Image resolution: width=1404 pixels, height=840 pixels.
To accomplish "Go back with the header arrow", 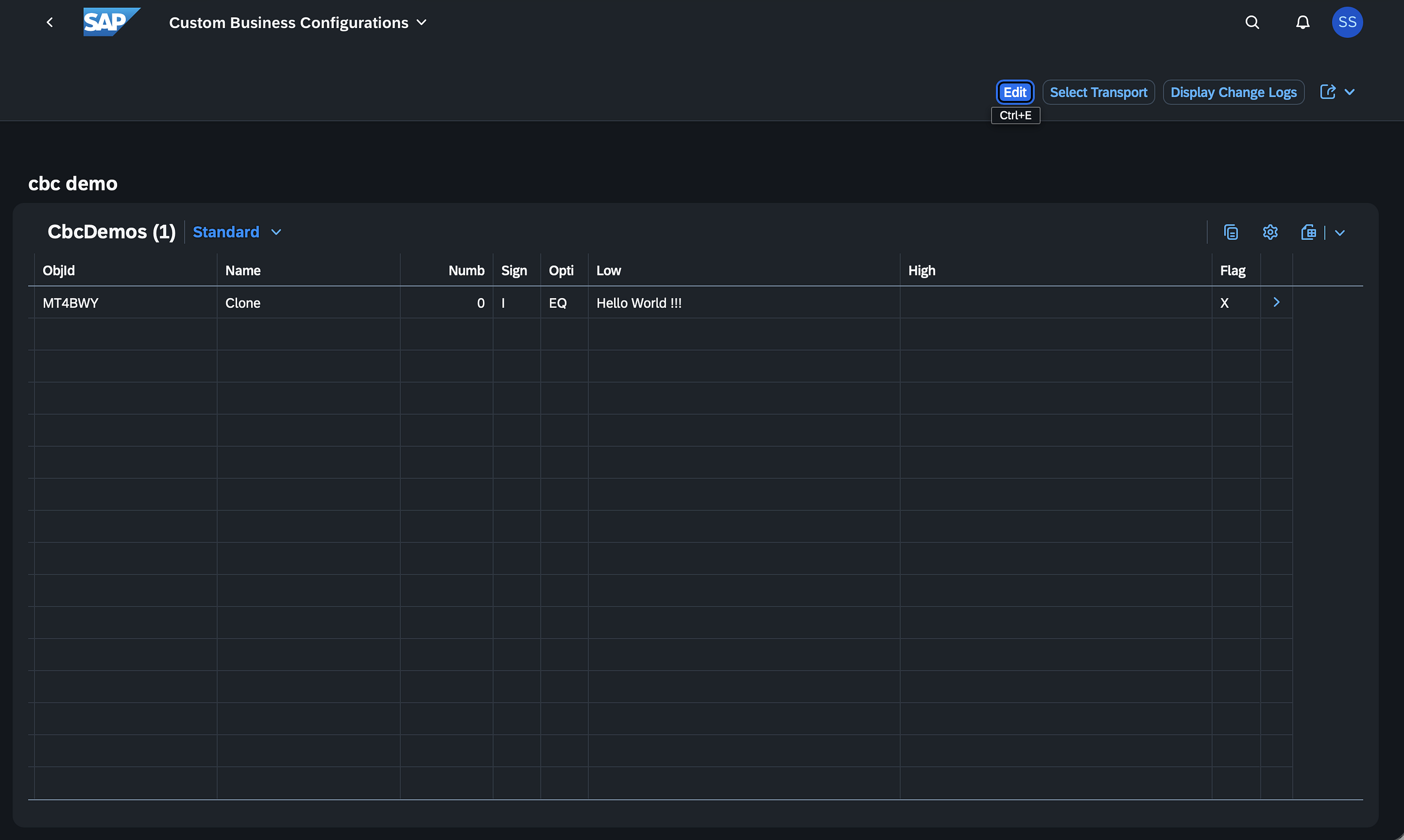I will pos(50,23).
